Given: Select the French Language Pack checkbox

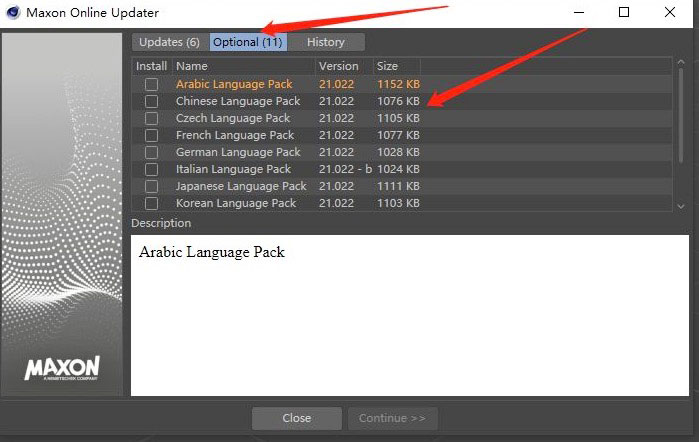Looking at the screenshot, I should pos(151,135).
